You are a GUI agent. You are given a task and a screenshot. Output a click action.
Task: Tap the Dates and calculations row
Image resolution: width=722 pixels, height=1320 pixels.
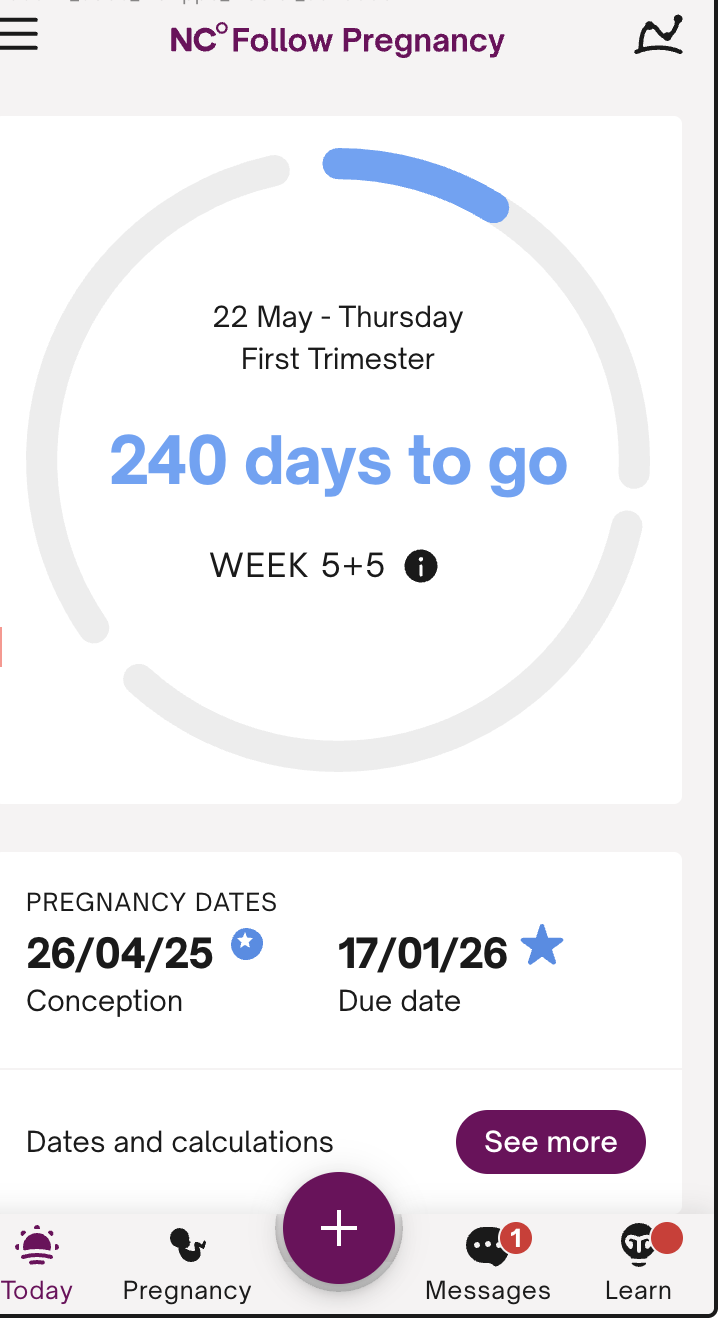pos(180,1142)
